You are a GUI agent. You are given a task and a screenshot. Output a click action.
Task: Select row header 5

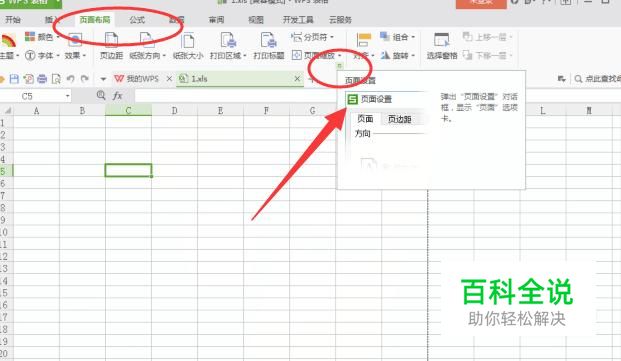(x=6, y=171)
